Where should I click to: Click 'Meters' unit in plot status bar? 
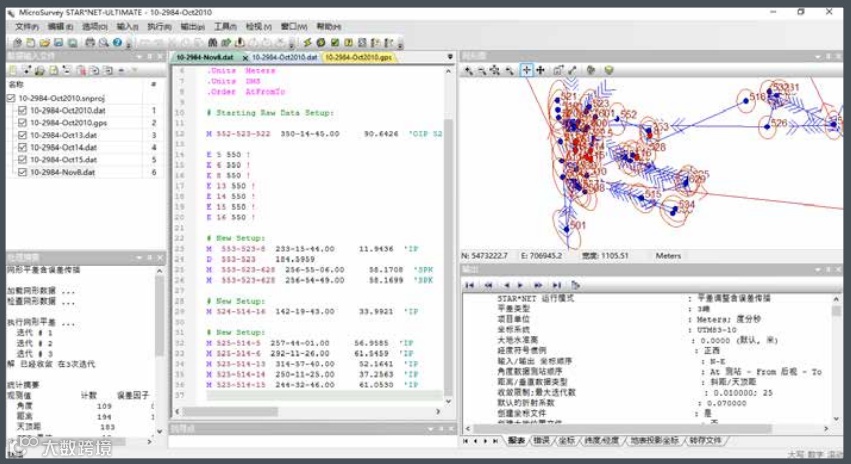point(668,256)
